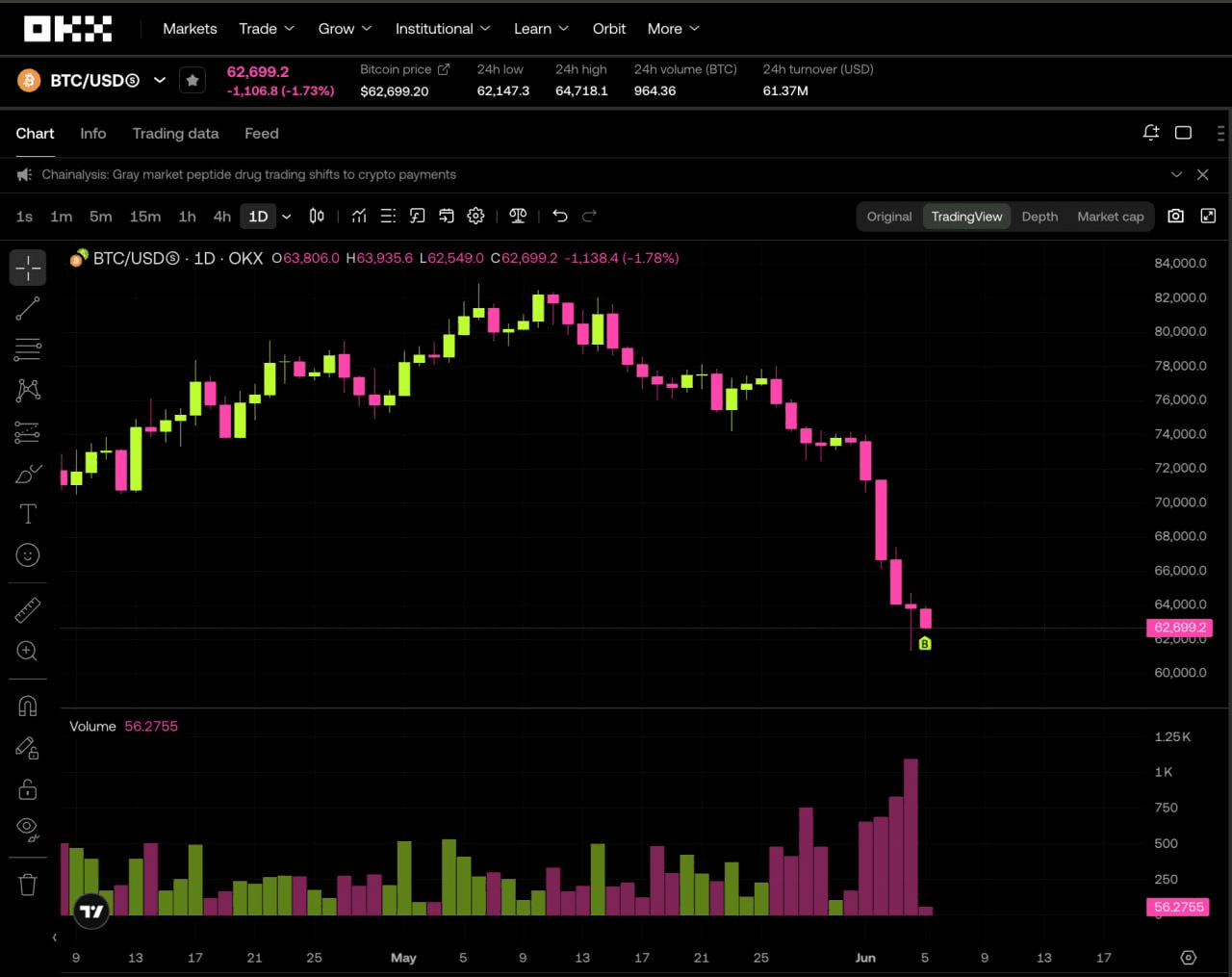Image resolution: width=1232 pixels, height=977 pixels.
Task: Switch to the Feed tab
Action: click(262, 134)
